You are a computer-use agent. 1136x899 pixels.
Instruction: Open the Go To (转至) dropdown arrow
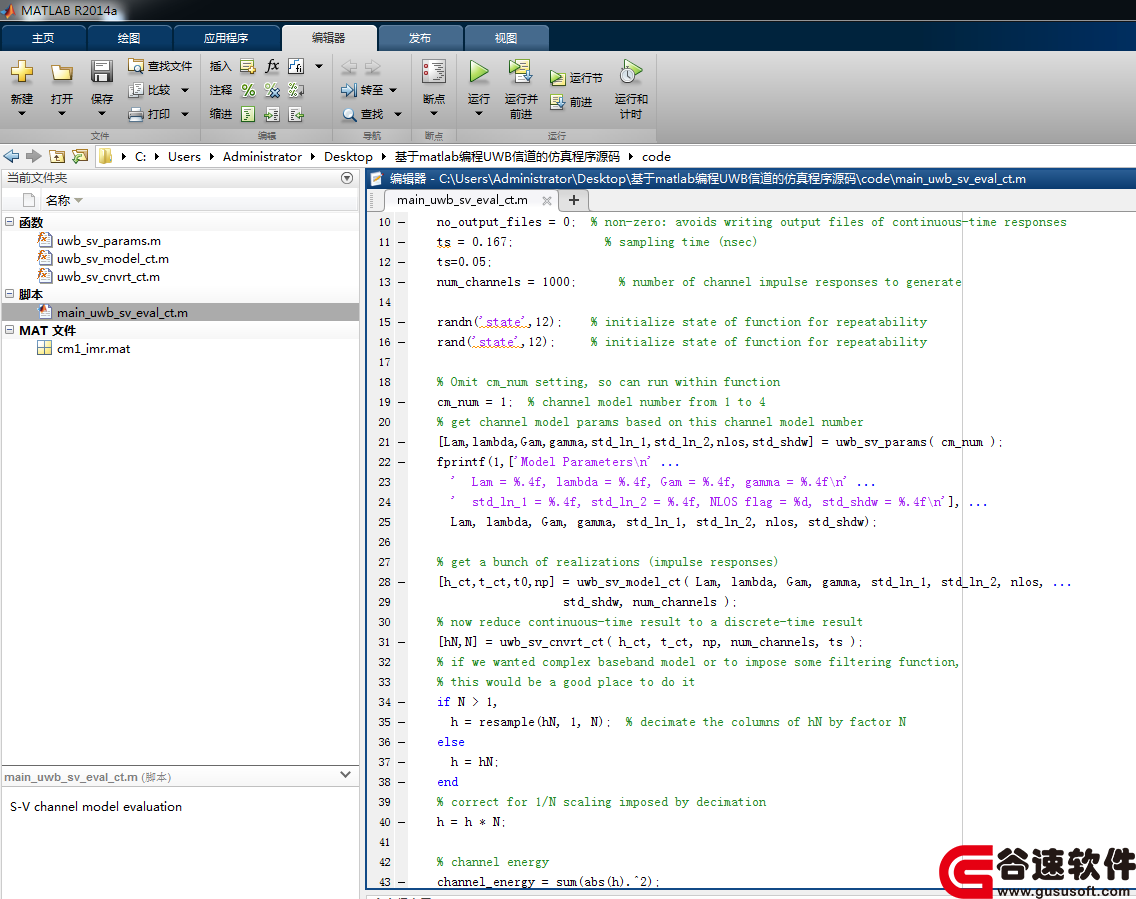coord(393,91)
